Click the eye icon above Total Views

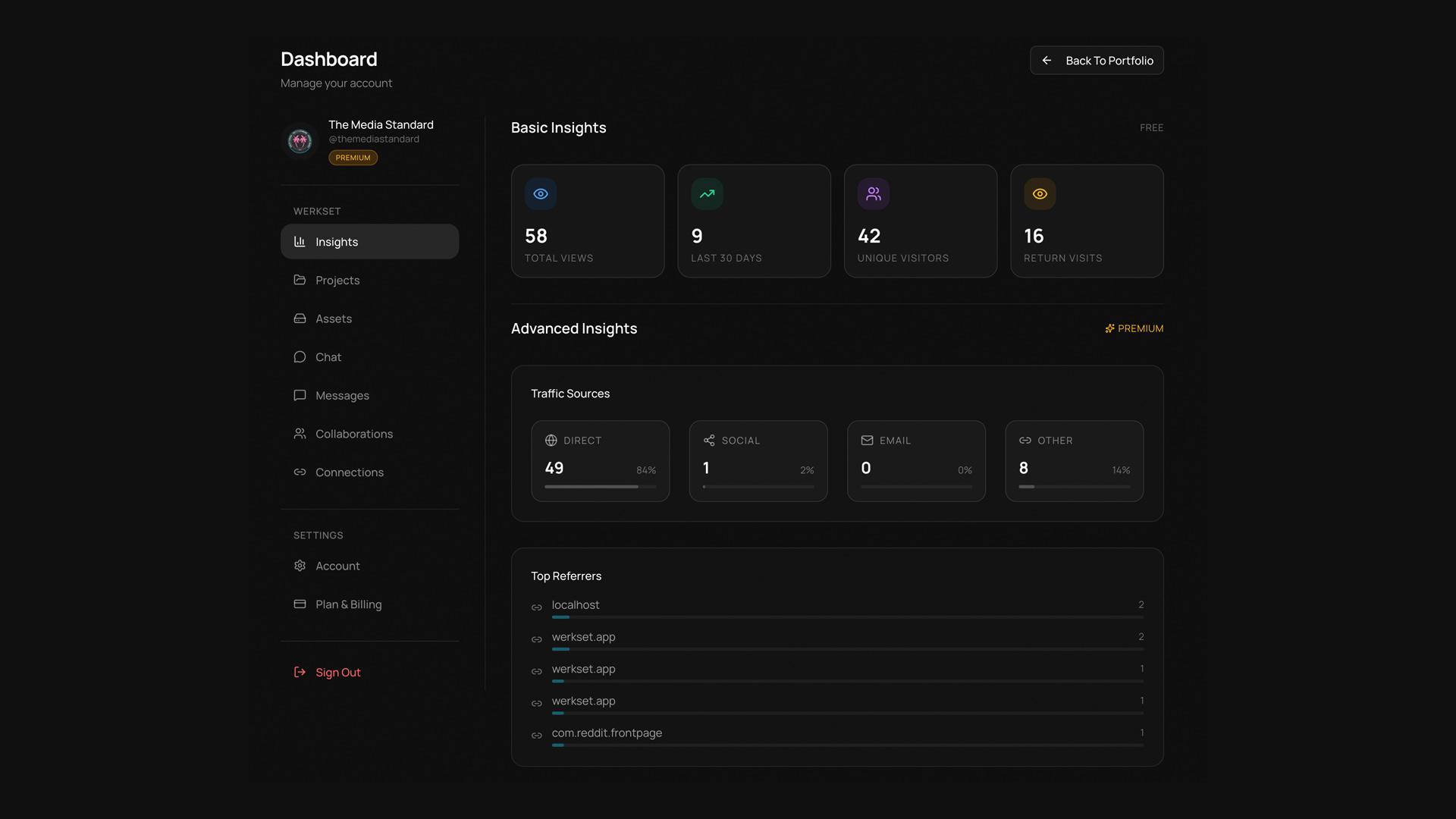(540, 193)
